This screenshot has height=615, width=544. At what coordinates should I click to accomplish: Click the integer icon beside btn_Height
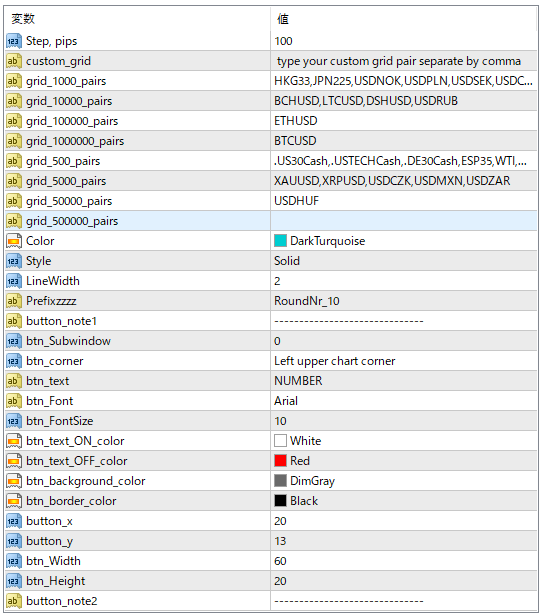pos(14,581)
